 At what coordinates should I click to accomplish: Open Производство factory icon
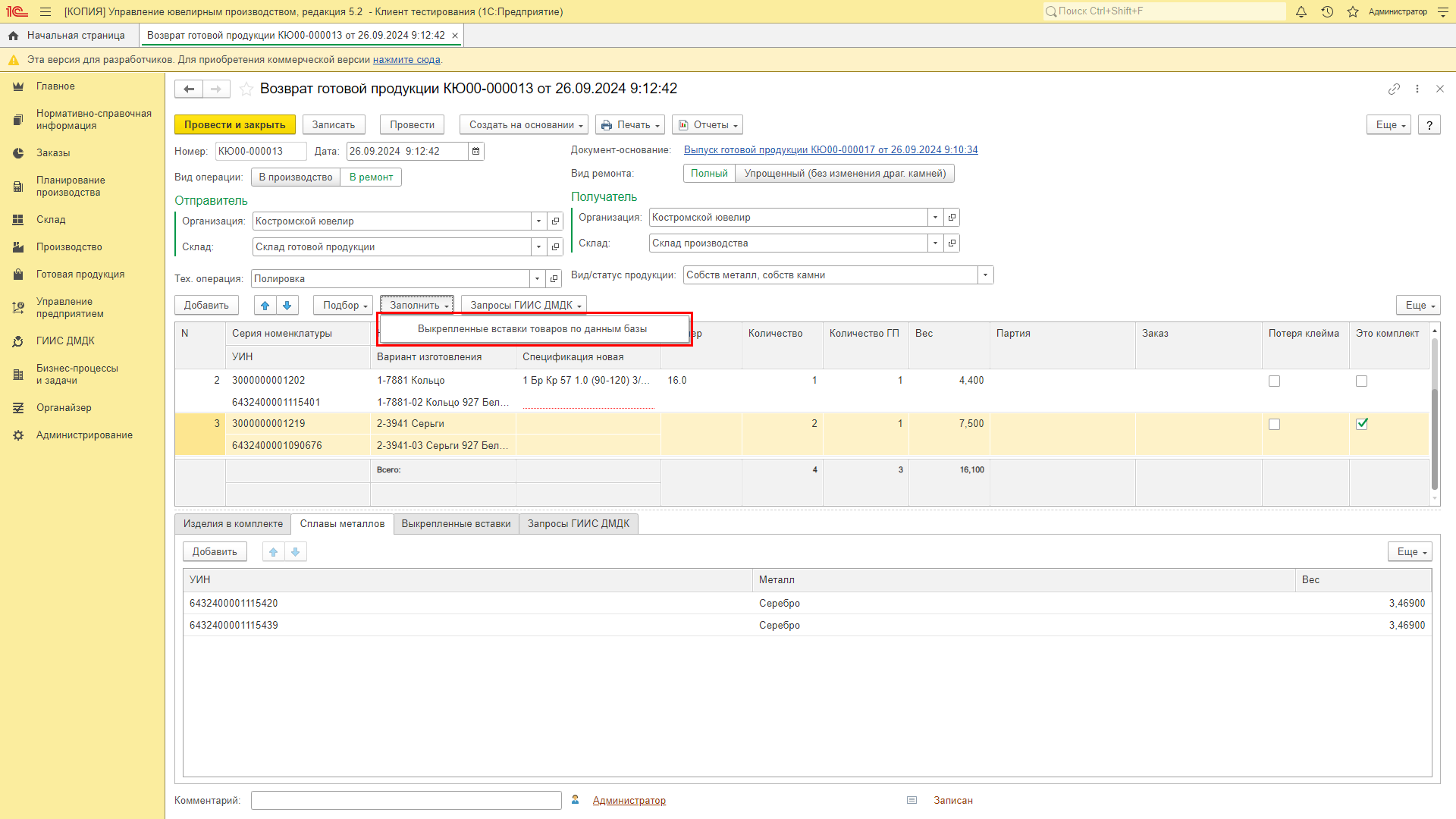click(x=18, y=247)
